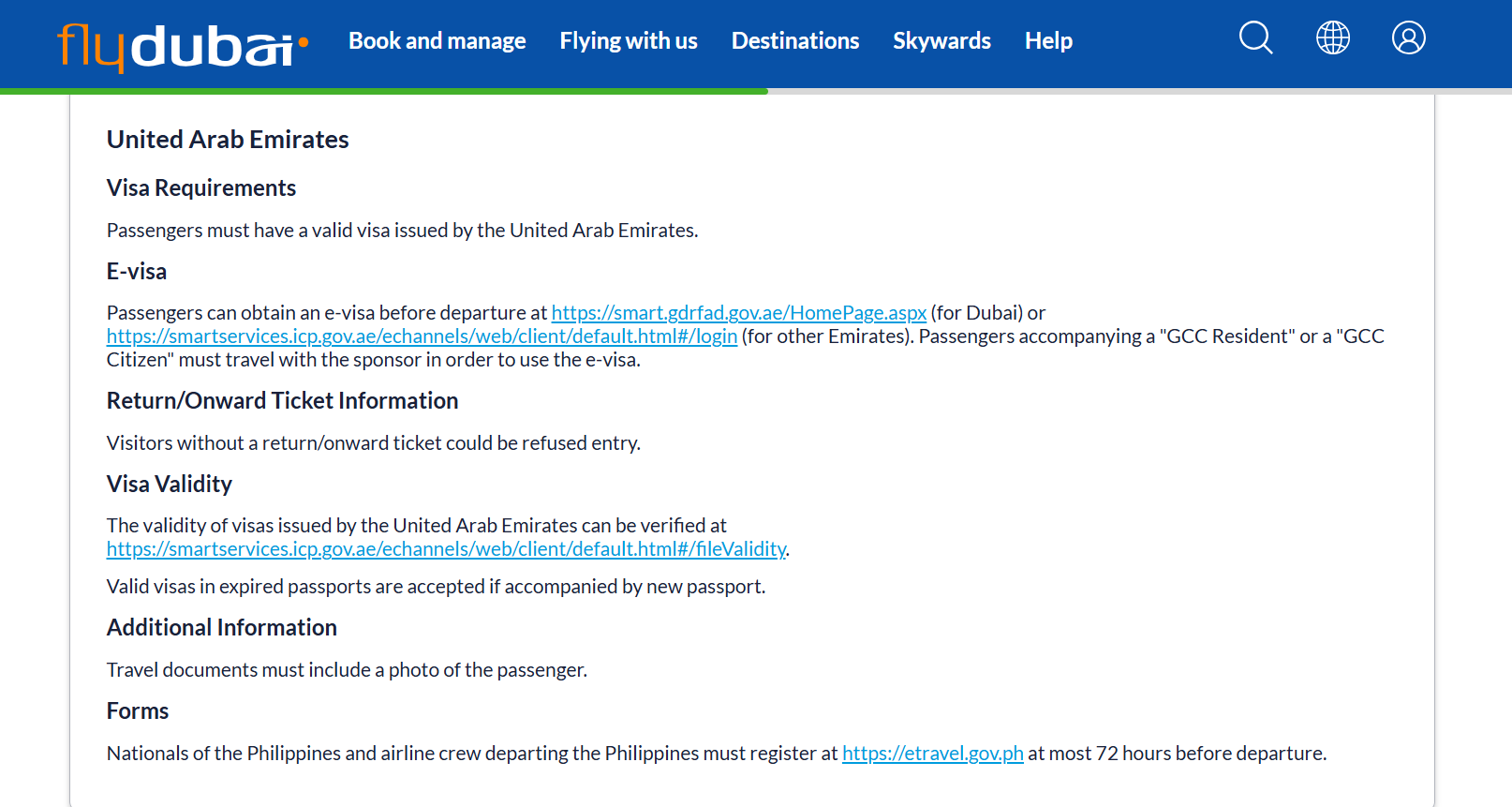The image size is (1512, 807).
Task: Open the globe language selector icon
Action: tap(1332, 37)
